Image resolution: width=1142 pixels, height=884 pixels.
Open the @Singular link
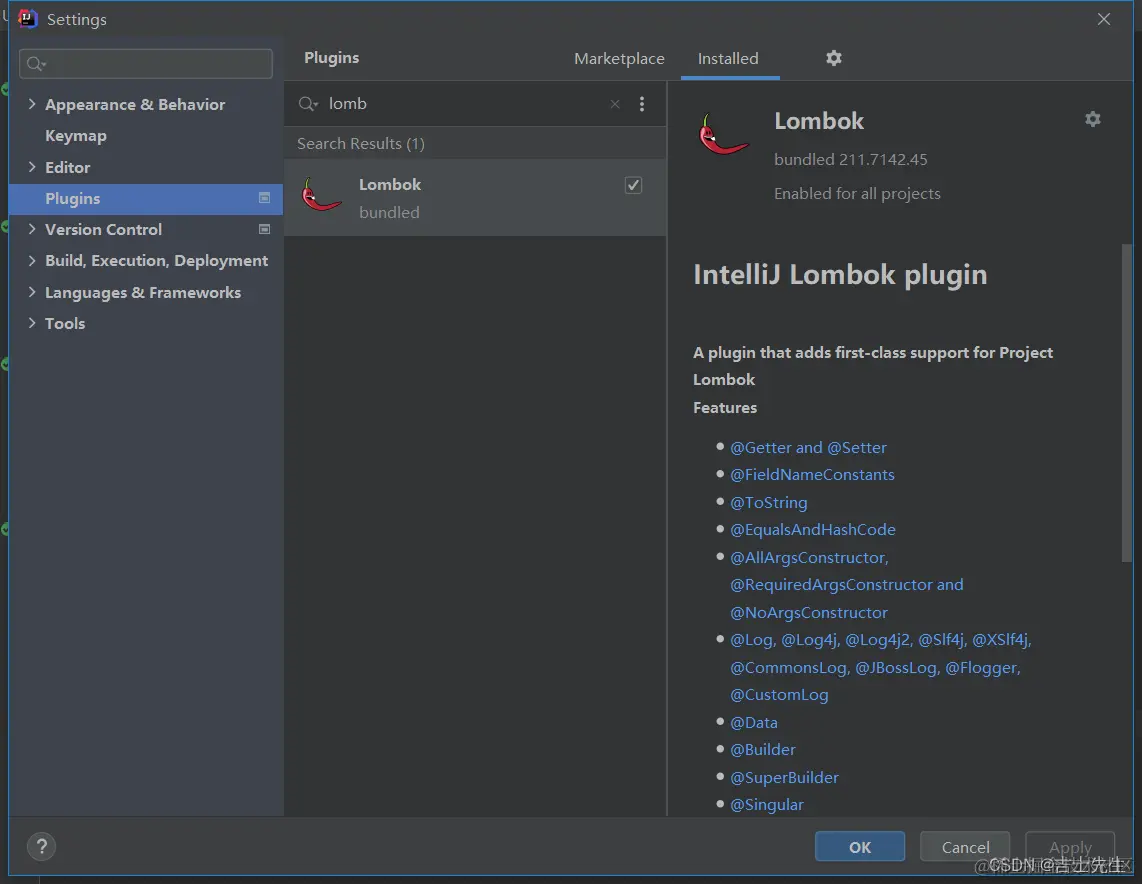(767, 805)
